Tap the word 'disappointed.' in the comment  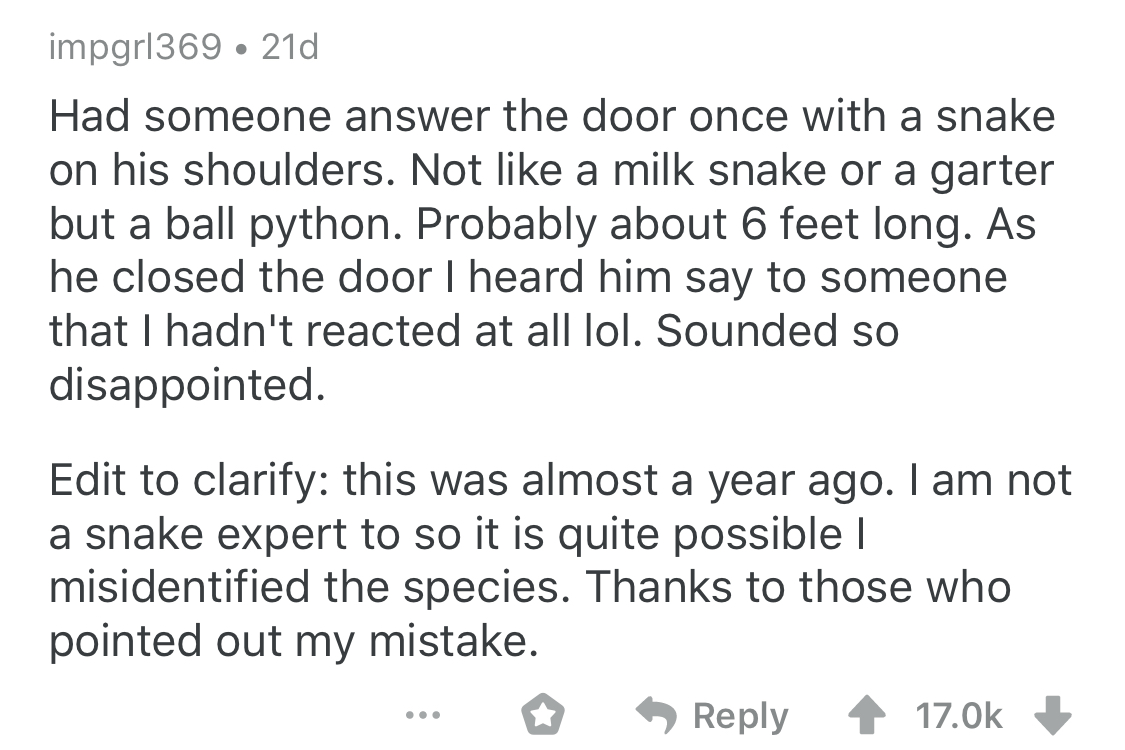pos(187,386)
